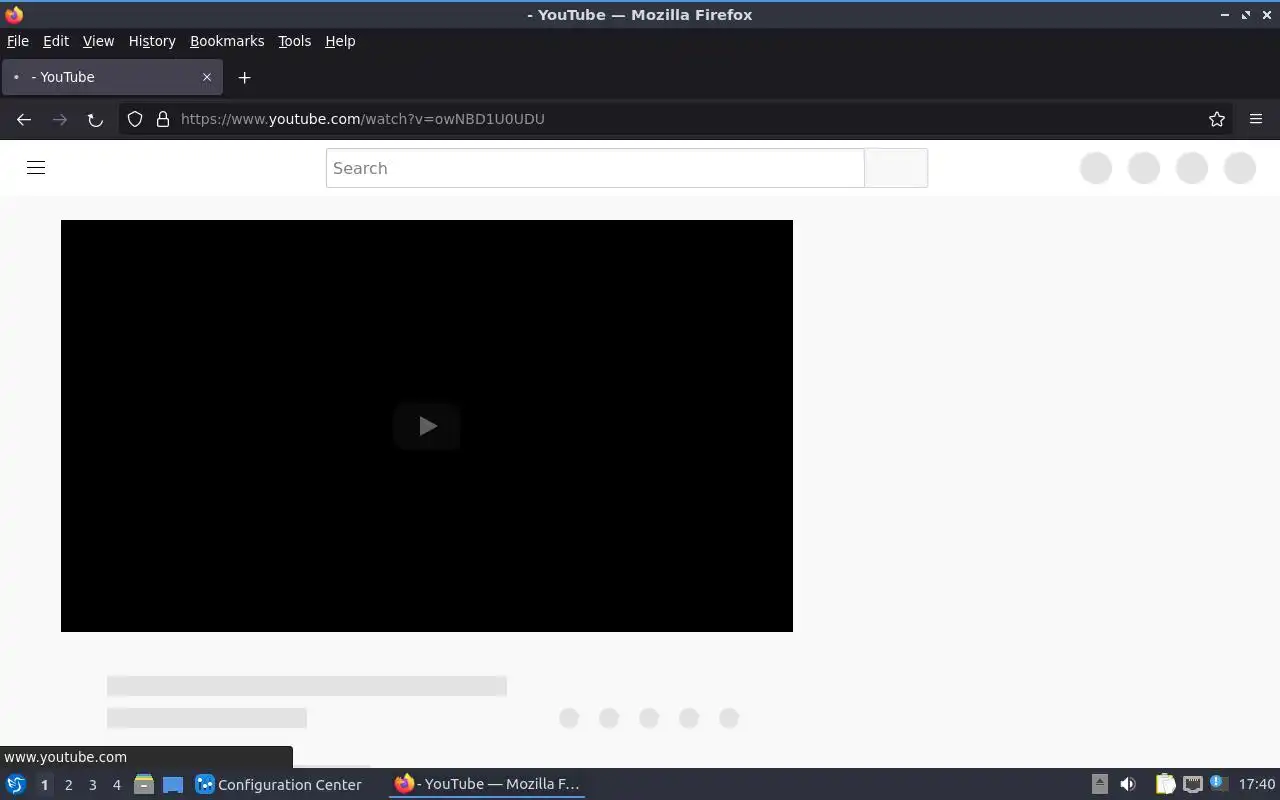Click the browser forward arrow
Screen dimensions: 1280x800
[60, 119]
